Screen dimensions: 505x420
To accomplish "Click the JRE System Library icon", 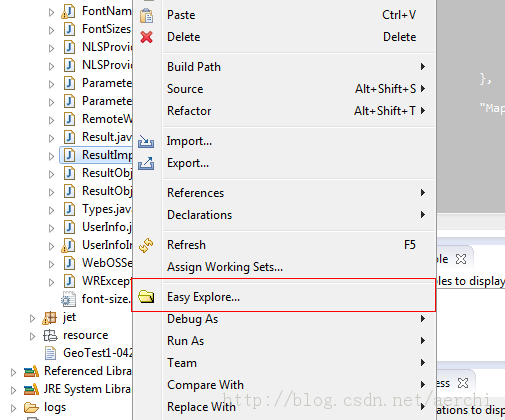I will click(x=31, y=389).
